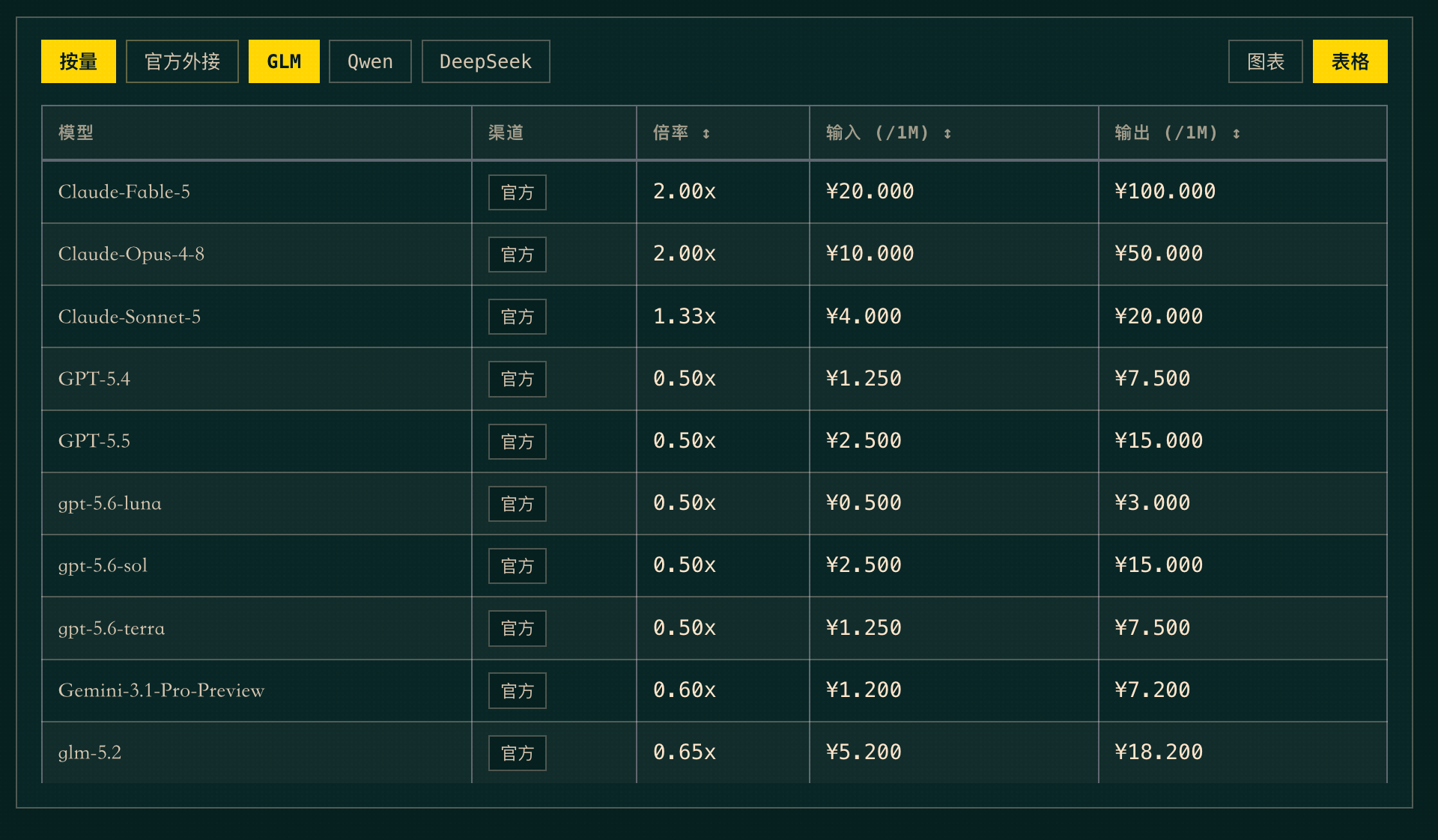Sort by the 倍率 column arrow icon

[x=706, y=133]
